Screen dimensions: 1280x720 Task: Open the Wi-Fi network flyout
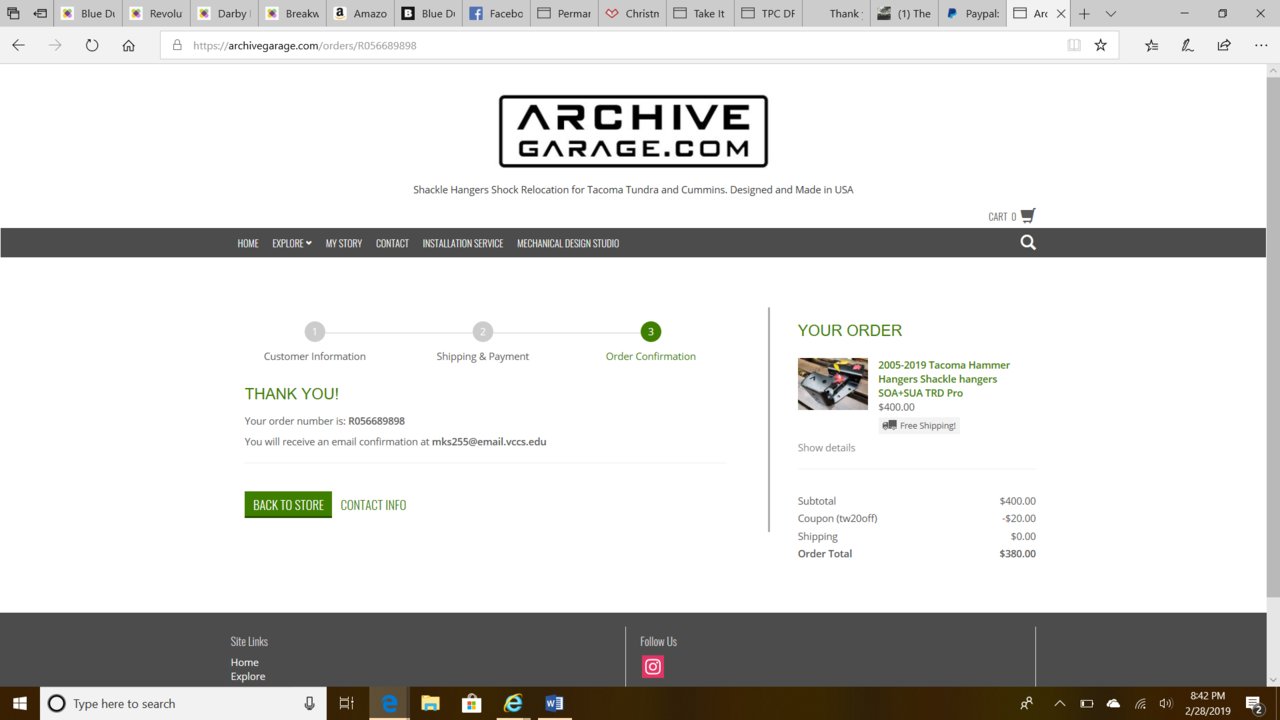pos(1140,703)
